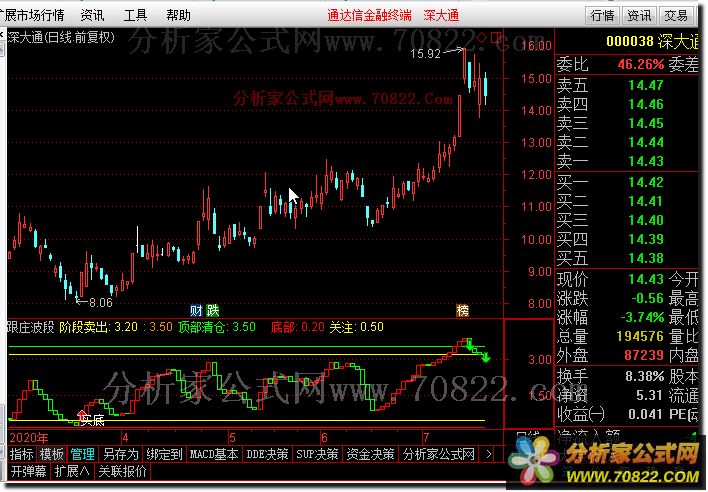Viewport: 708px width, 492px height.
Task: Click the 跟庄波段 indicator name
Action: [30, 326]
